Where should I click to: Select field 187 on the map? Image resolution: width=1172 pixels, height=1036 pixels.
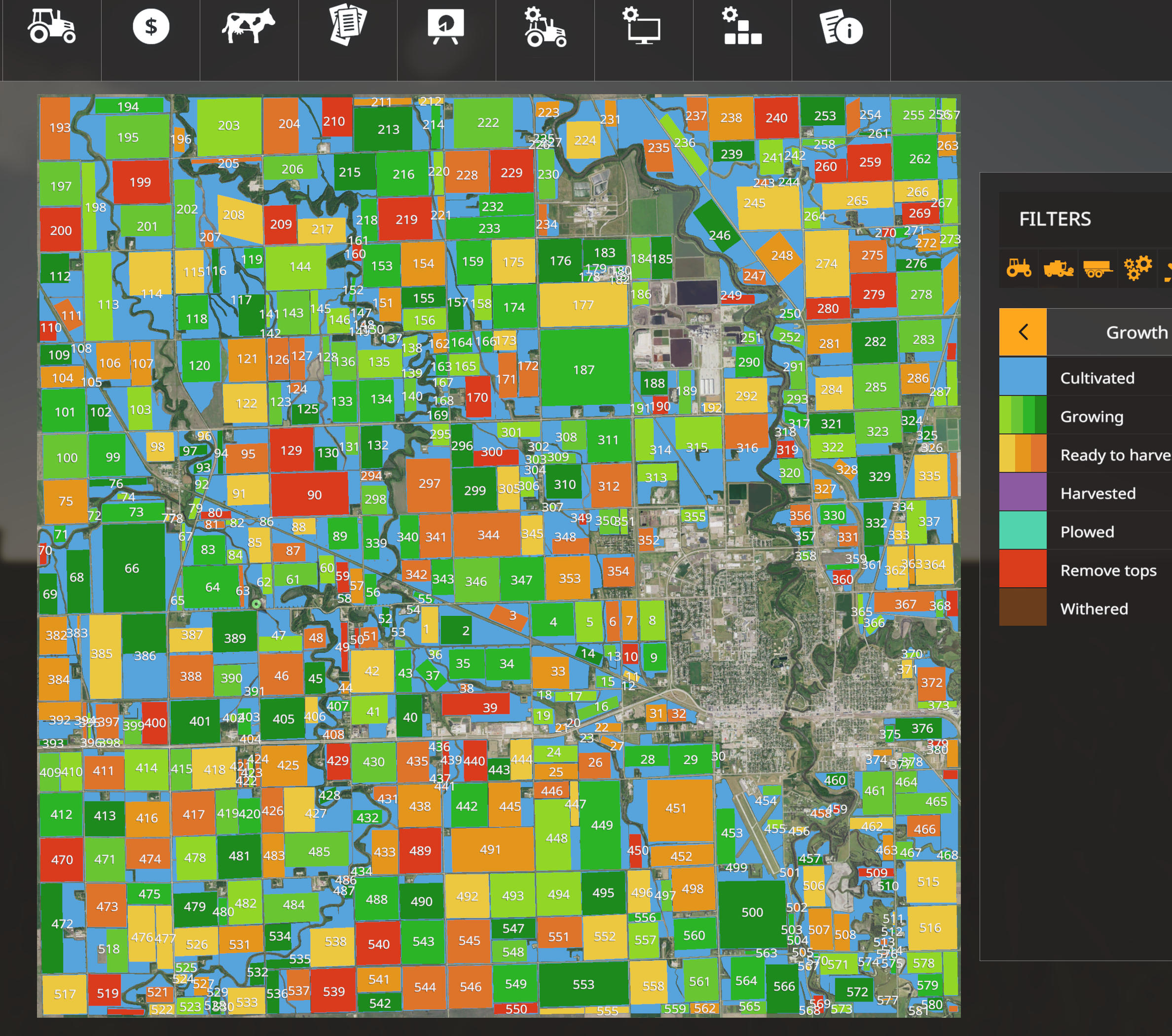point(585,367)
